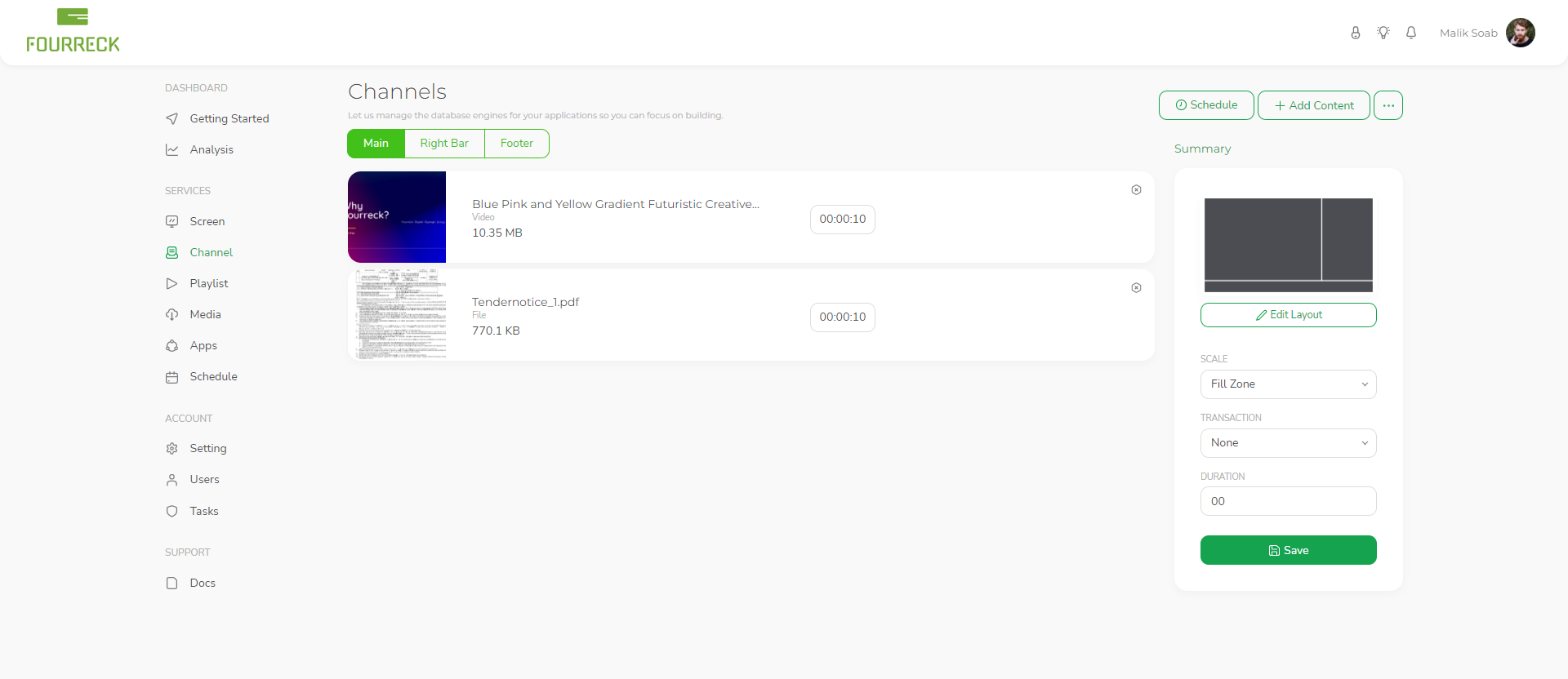The height and width of the screenshot is (679, 1568).
Task: Click the lightbulb tips icon
Action: pyautogui.click(x=1383, y=33)
